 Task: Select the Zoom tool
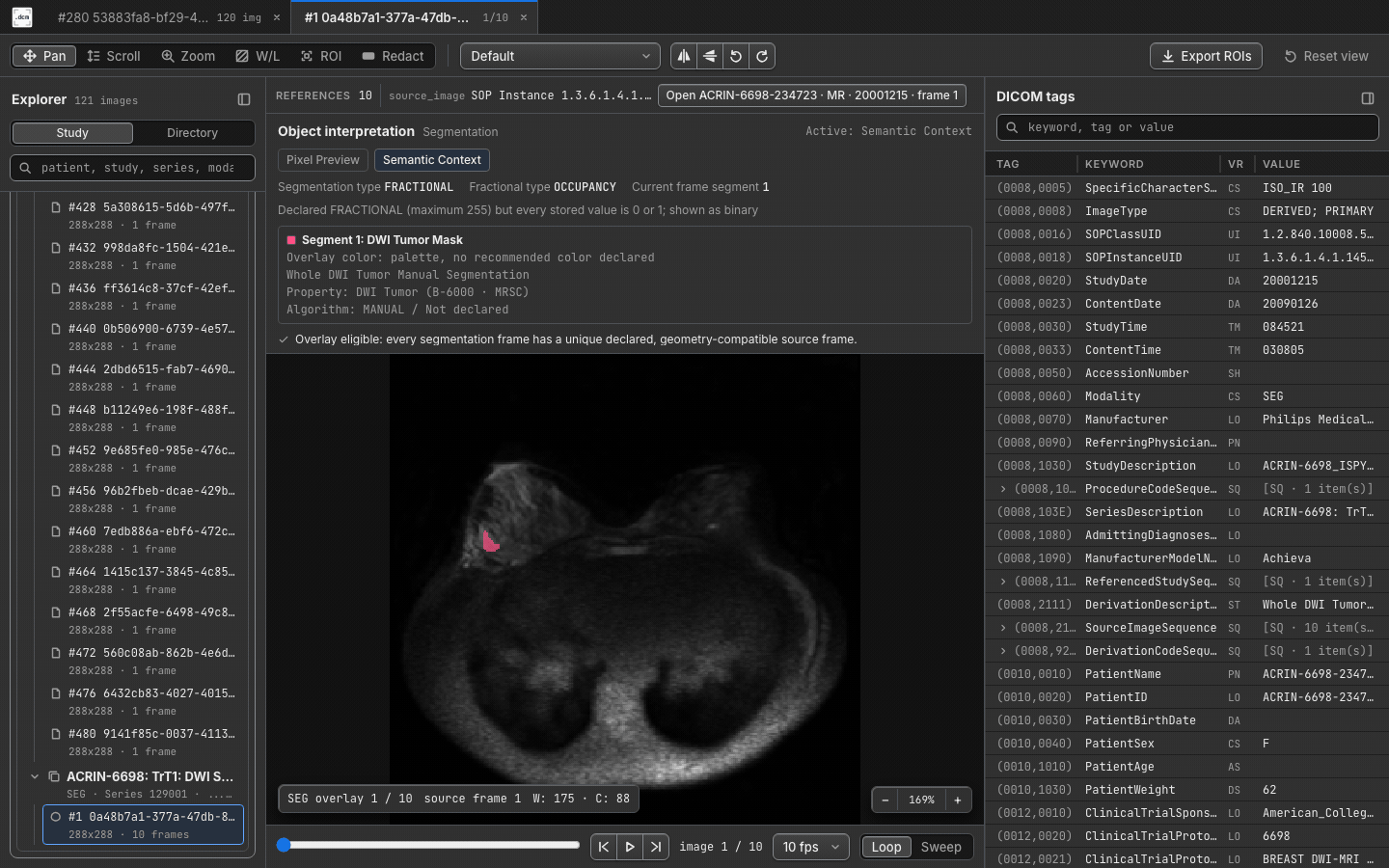pyautogui.click(x=188, y=56)
